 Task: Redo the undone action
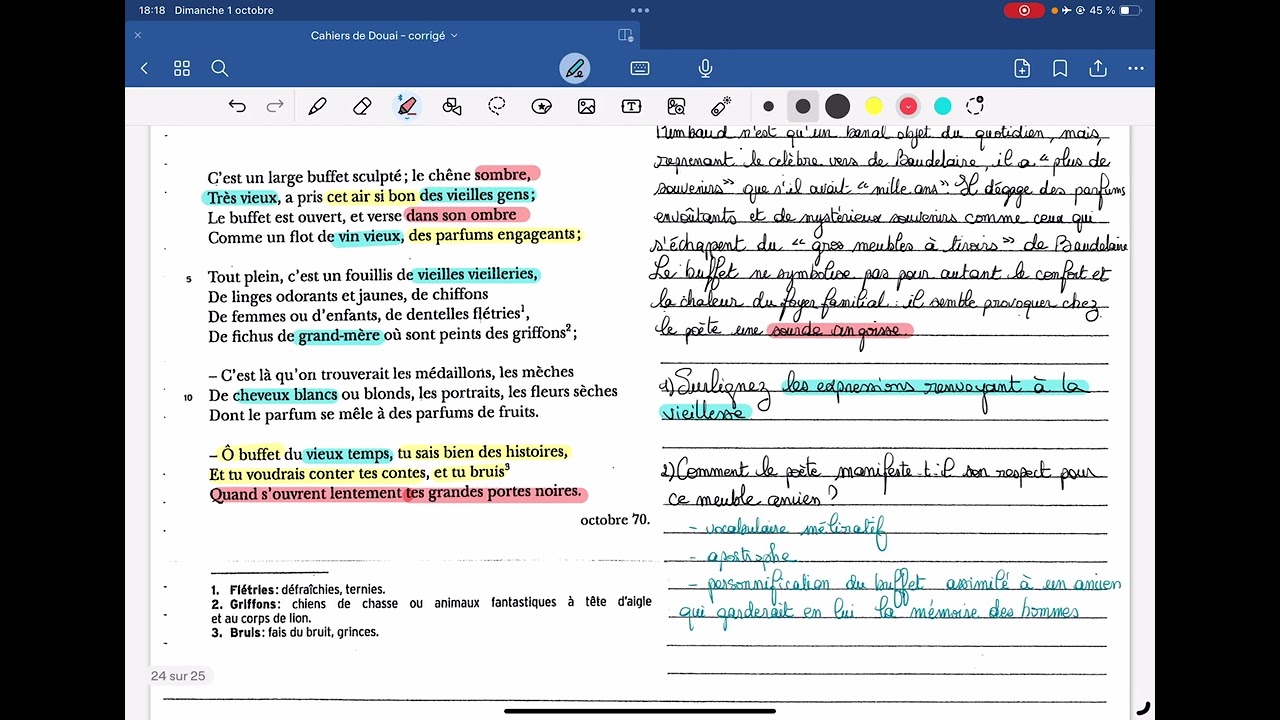pyautogui.click(x=275, y=106)
